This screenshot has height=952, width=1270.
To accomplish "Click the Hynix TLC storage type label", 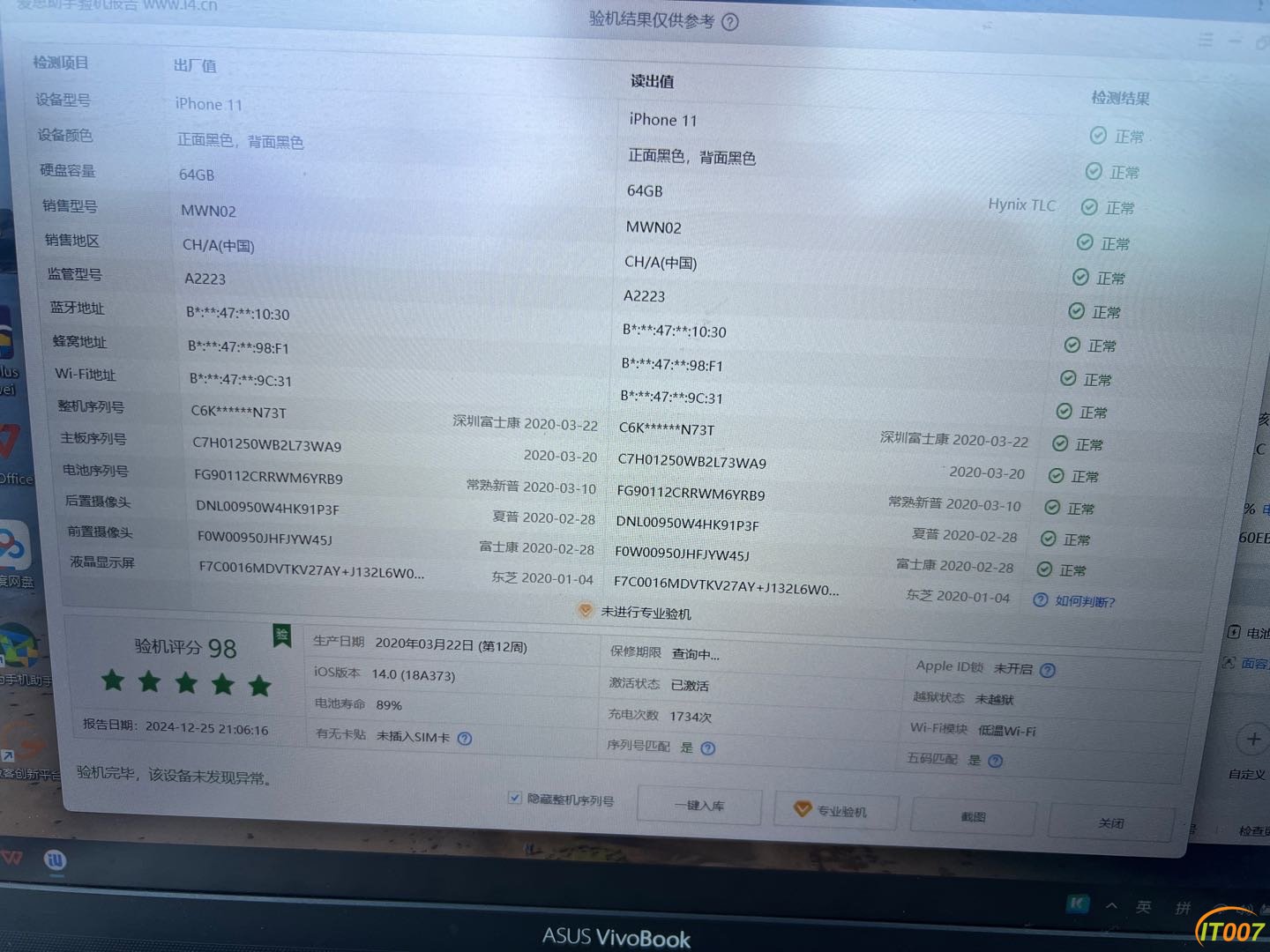I will (1021, 205).
